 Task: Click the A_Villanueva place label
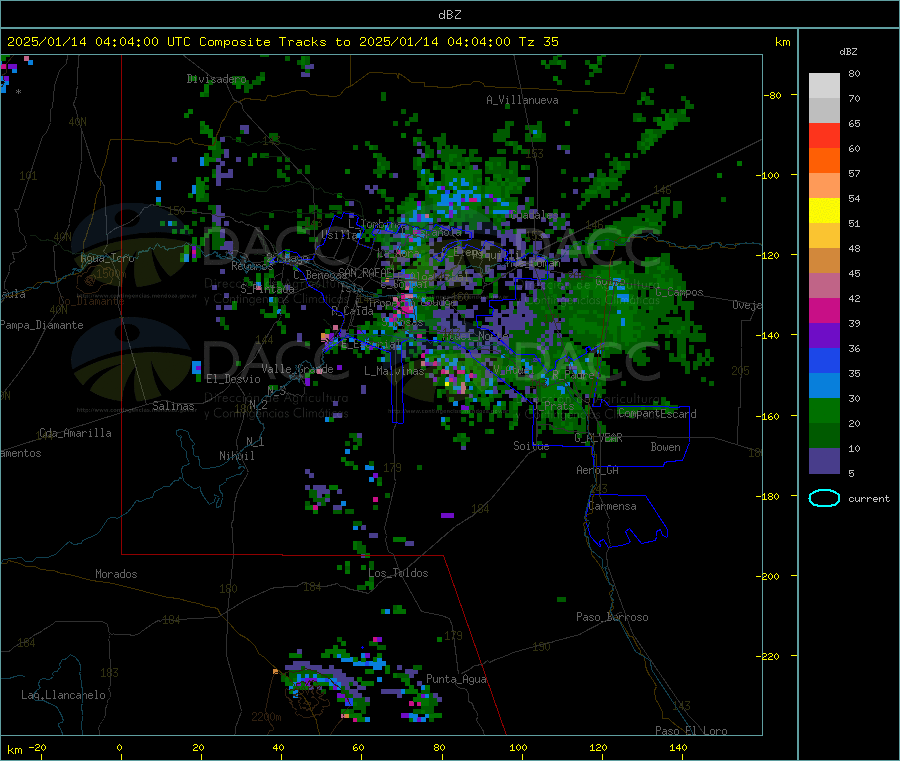click(522, 100)
